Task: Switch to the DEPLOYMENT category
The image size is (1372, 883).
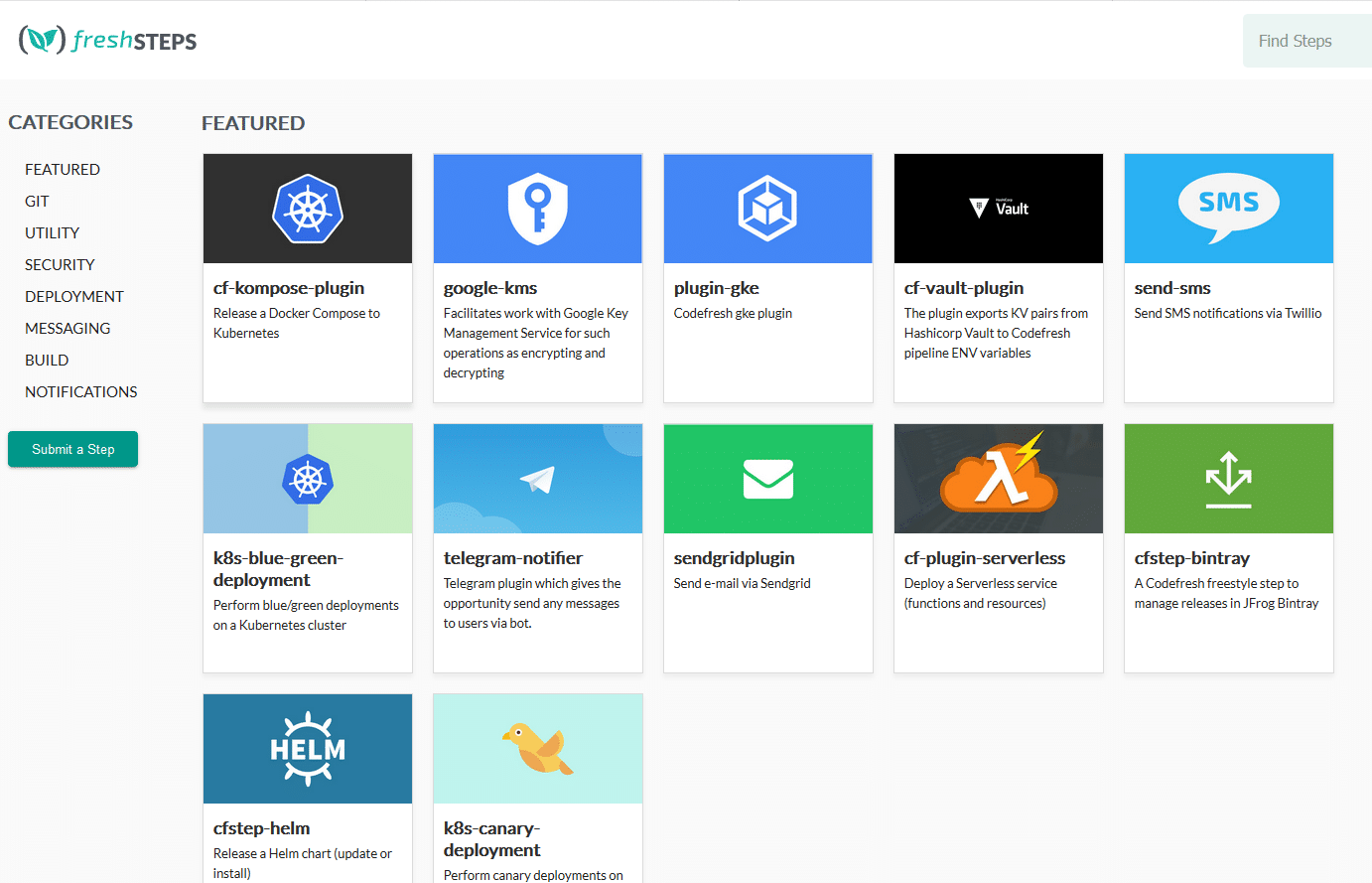Action: [74, 297]
